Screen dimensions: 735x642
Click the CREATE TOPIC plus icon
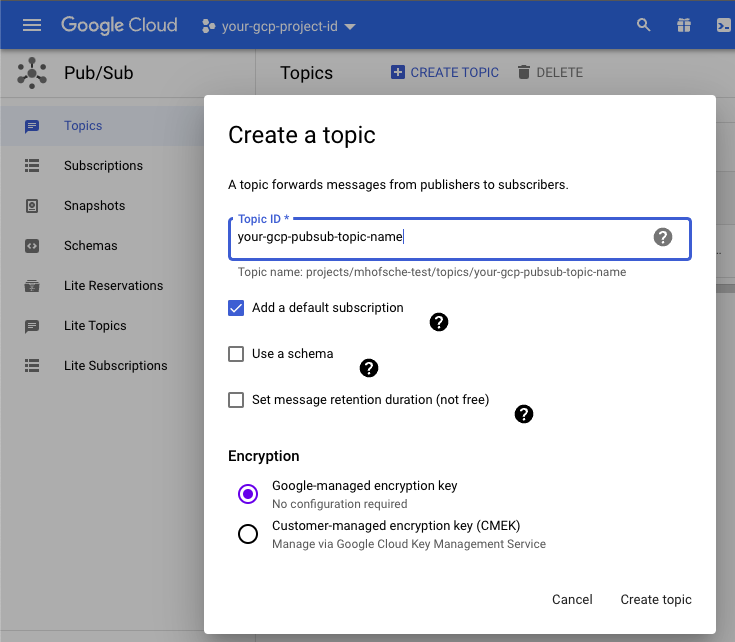point(398,72)
